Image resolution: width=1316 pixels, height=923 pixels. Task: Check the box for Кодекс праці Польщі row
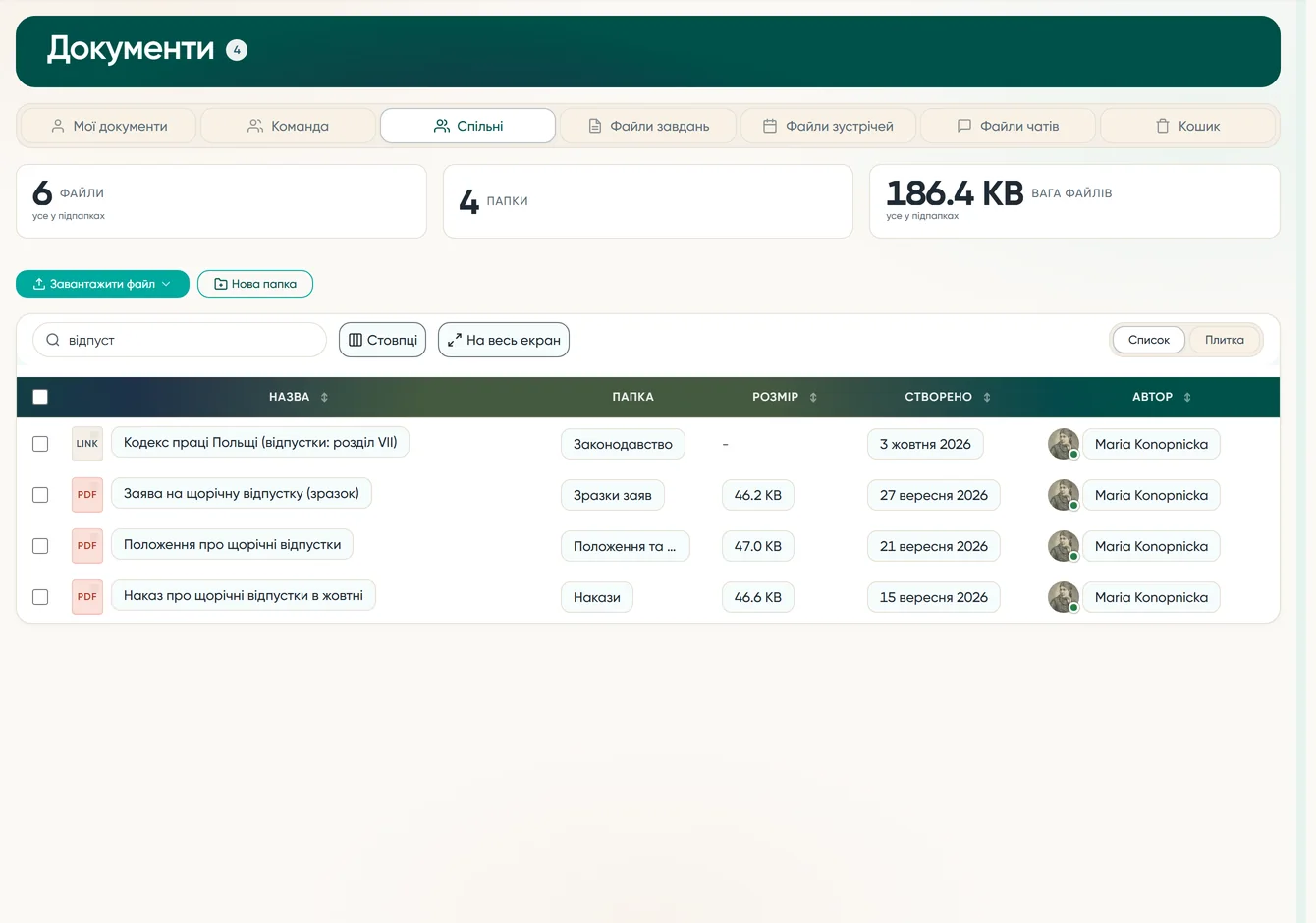[40, 444]
